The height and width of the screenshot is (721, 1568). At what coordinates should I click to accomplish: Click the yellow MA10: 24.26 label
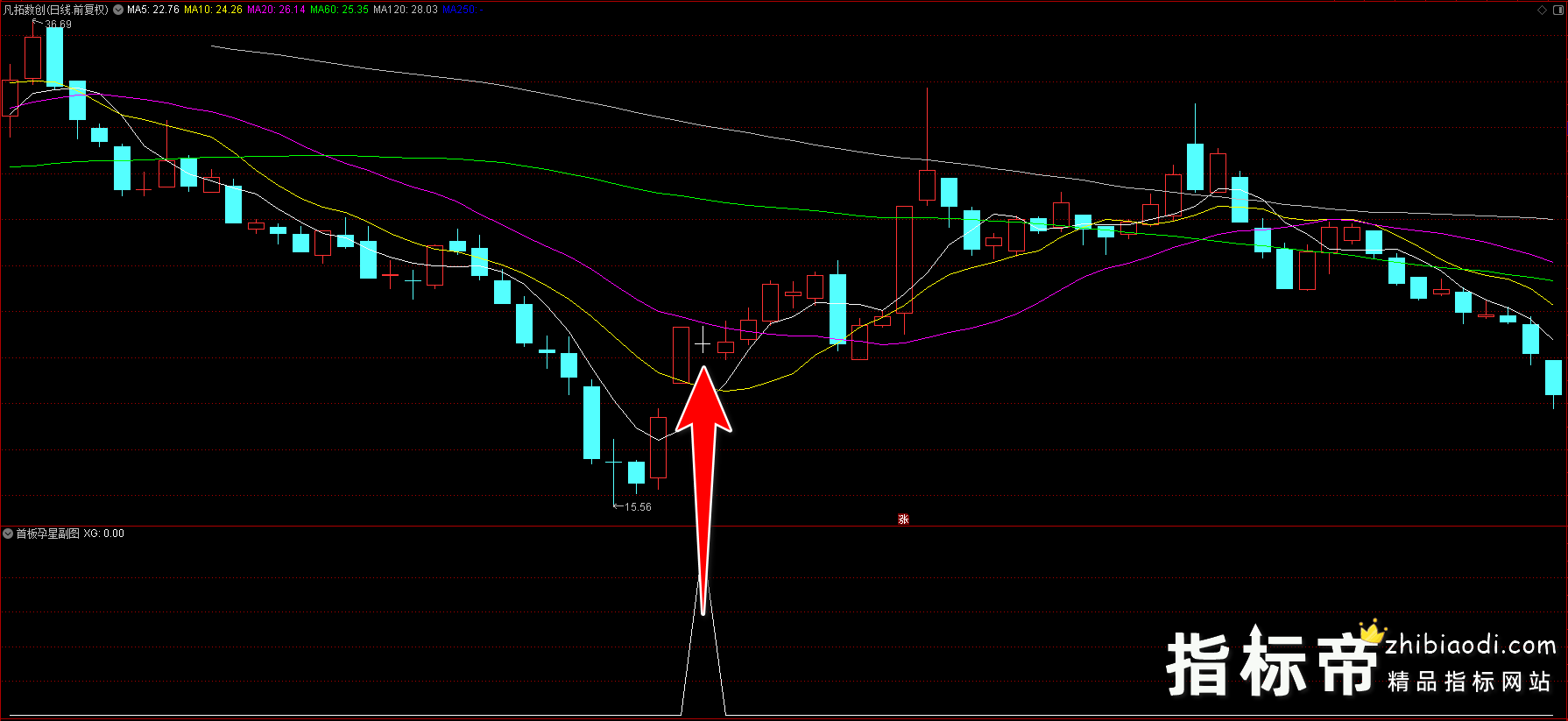[x=213, y=10]
